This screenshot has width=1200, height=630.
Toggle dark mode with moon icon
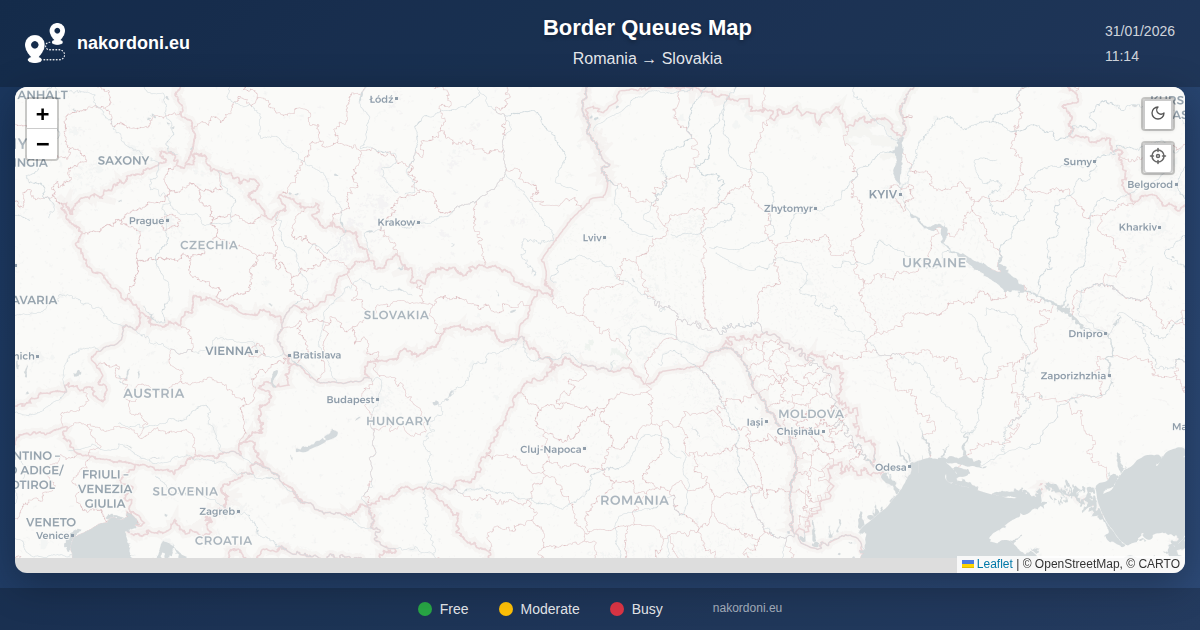pyautogui.click(x=1158, y=113)
